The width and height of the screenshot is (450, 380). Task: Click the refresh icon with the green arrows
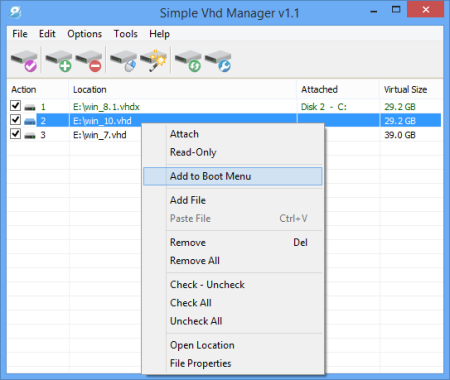188,60
